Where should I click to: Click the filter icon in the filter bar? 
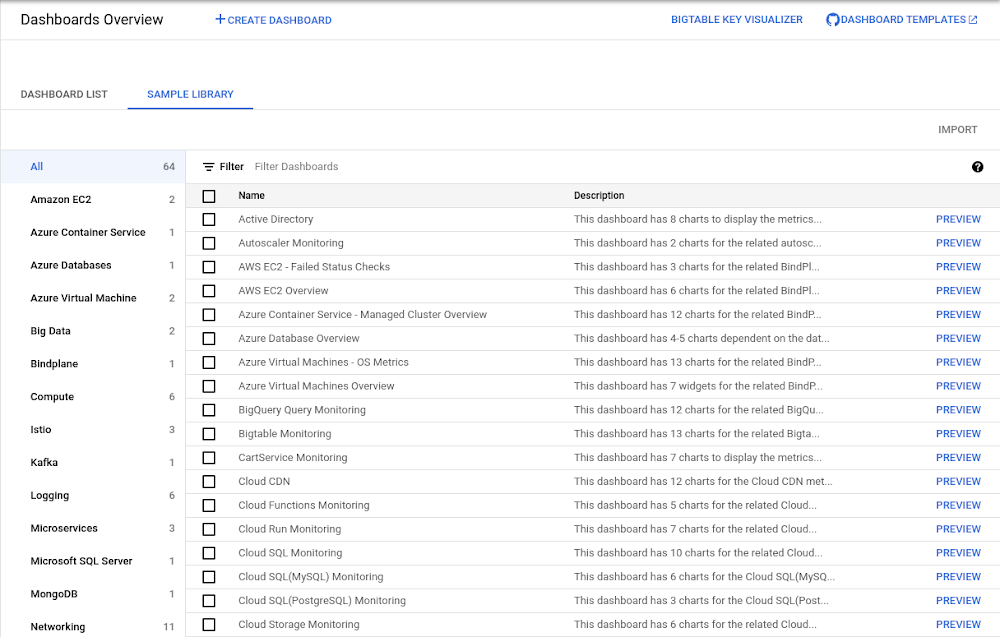(209, 167)
